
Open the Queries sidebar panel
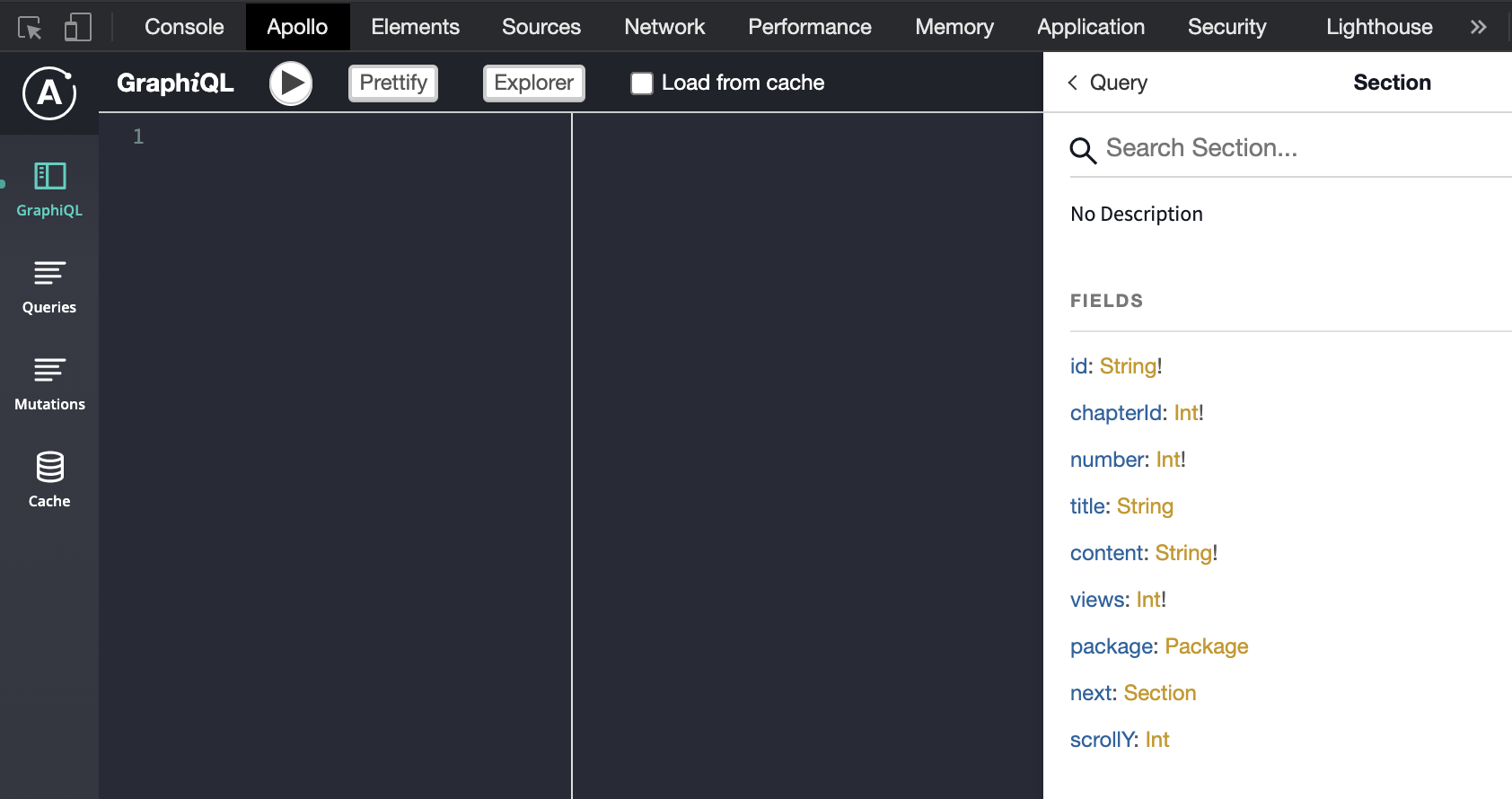tap(49, 287)
